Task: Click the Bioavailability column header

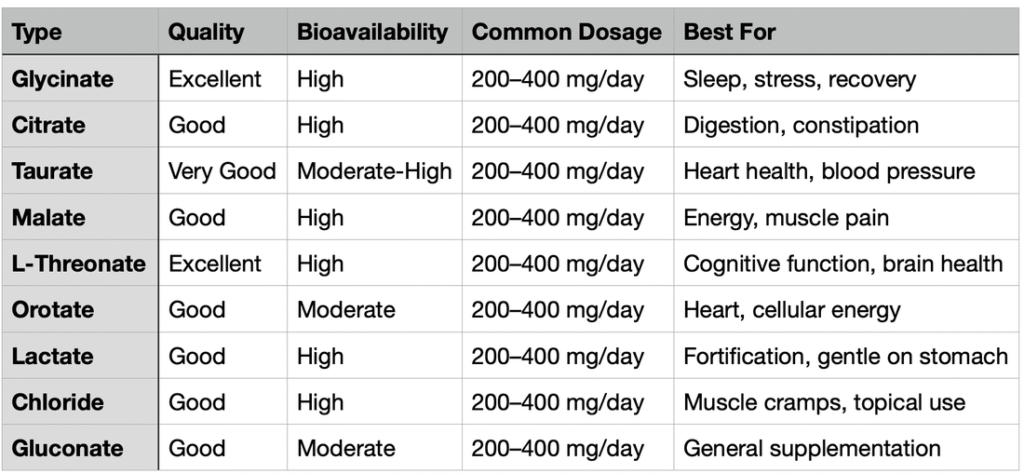Action: pos(372,32)
